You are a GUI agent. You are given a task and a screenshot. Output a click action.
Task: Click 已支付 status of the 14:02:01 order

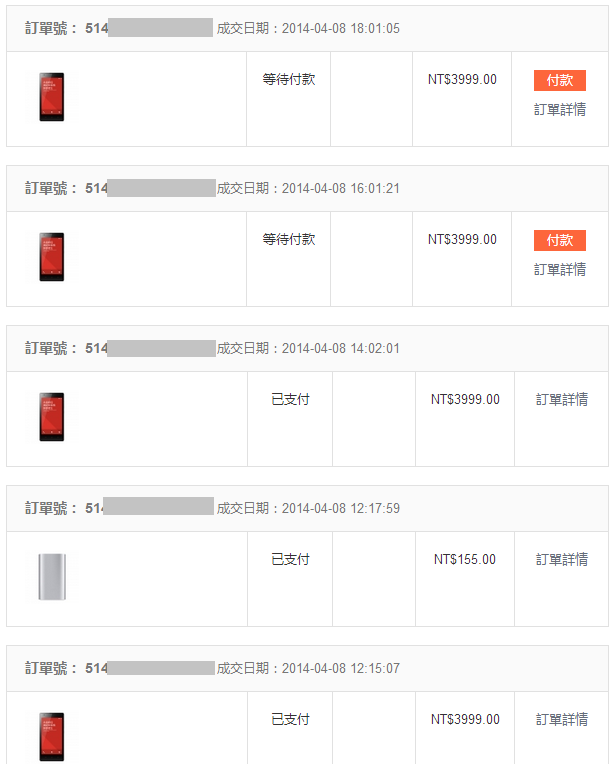click(290, 400)
